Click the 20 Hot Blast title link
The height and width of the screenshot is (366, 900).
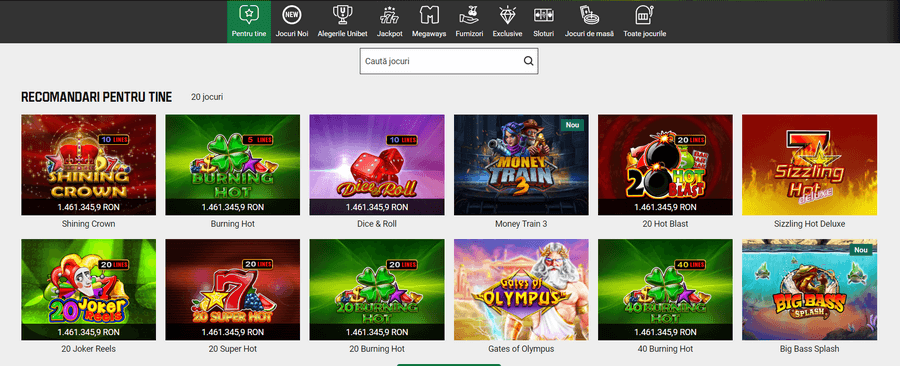point(665,224)
